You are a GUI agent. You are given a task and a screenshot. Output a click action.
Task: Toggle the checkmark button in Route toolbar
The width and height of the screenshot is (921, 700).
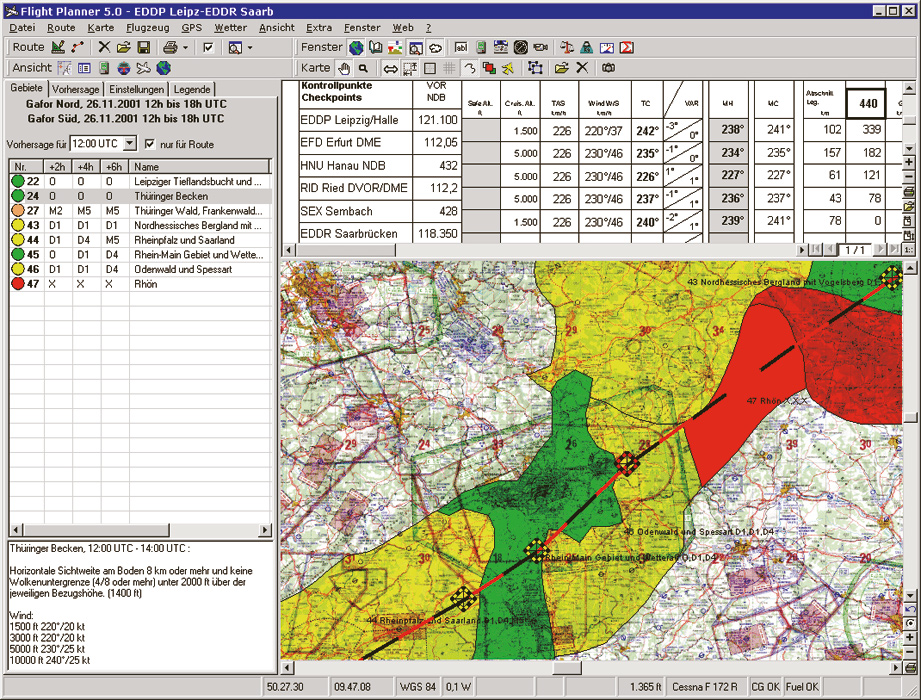click(x=208, y=48)
